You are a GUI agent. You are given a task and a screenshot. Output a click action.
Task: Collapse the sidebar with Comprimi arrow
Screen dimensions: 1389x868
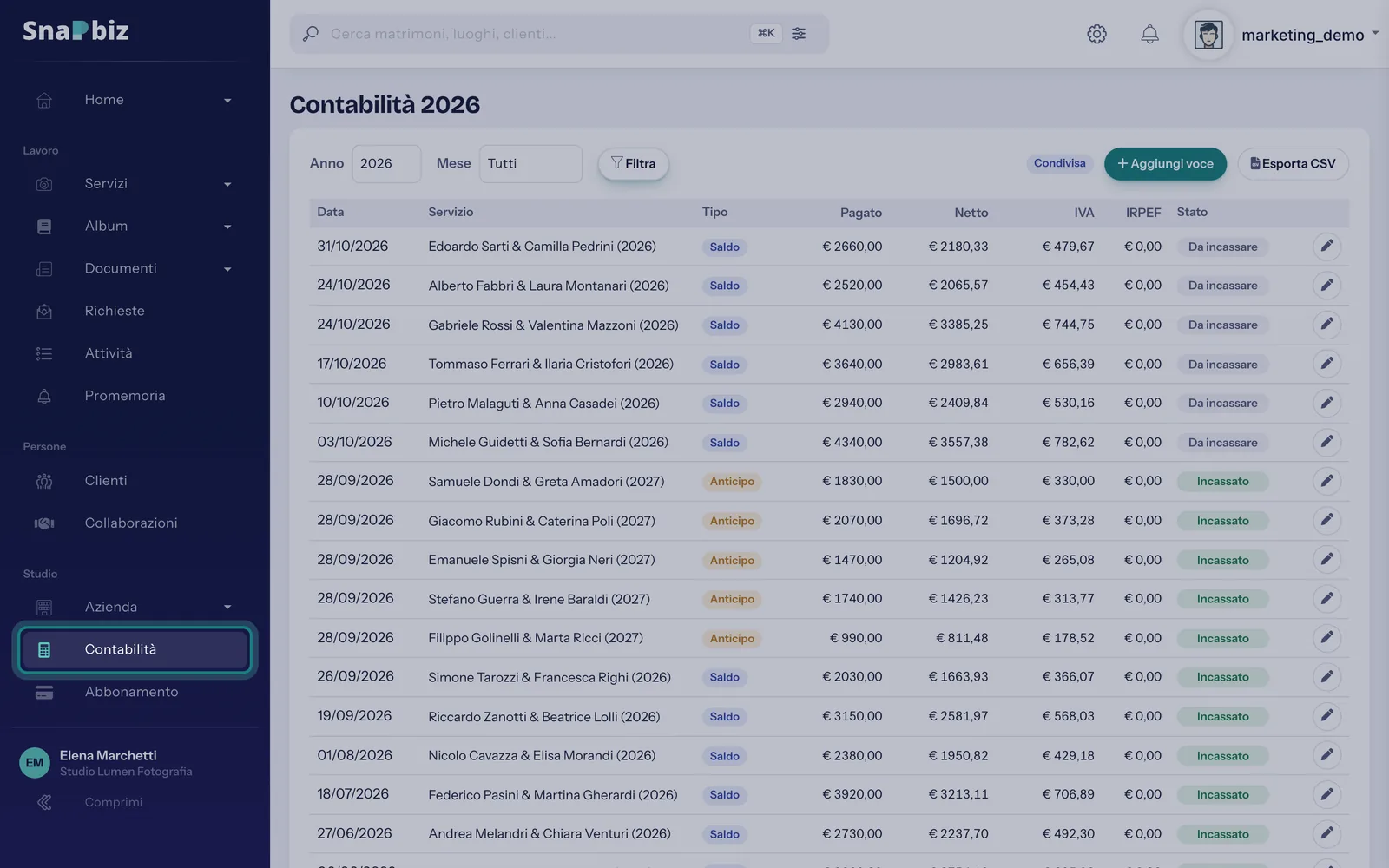pyautogui.click(x=44, y=802)
